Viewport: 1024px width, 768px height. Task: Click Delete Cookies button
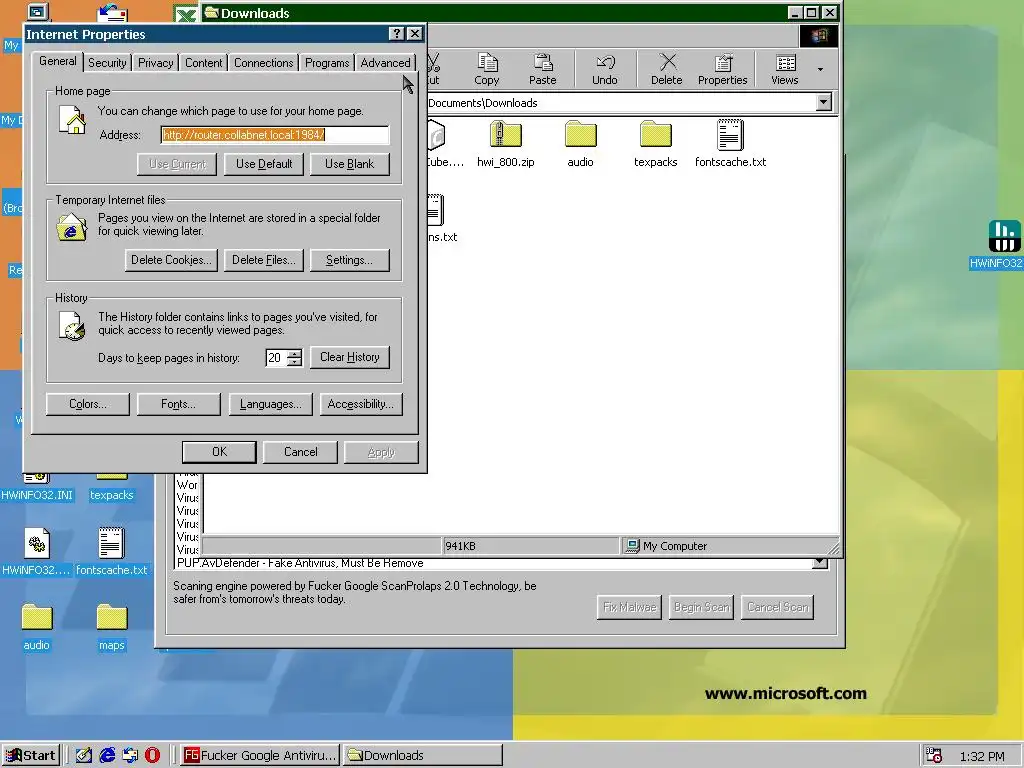pos(171,260)
